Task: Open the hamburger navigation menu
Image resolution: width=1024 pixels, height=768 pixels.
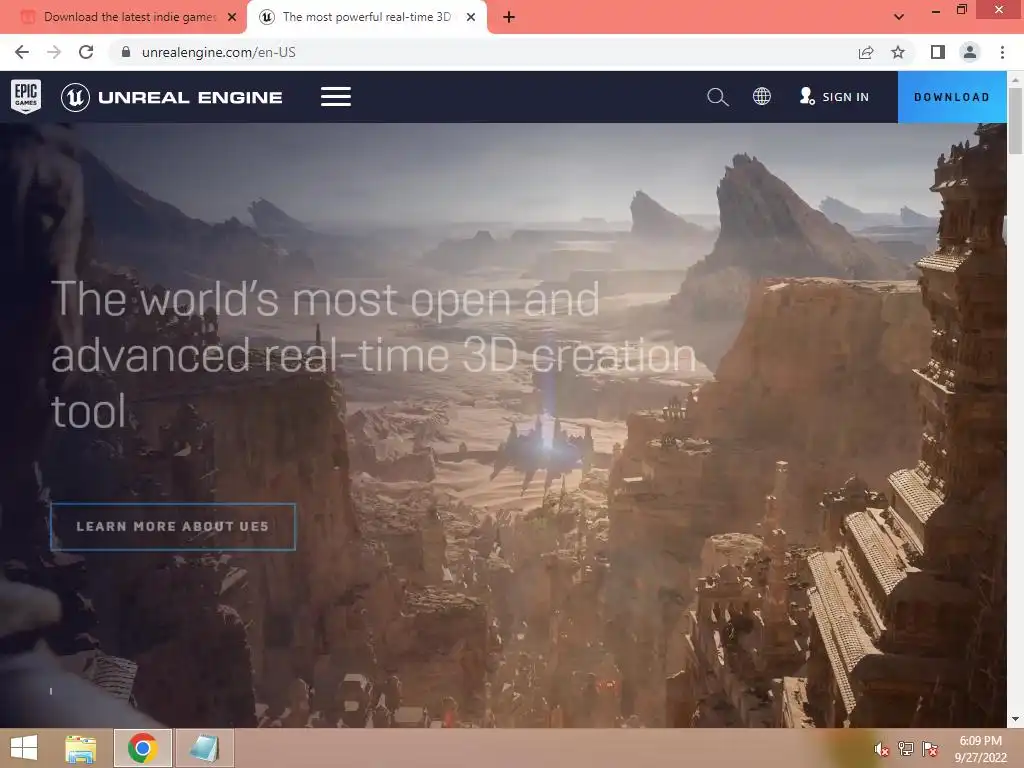Action: point(336,97)
